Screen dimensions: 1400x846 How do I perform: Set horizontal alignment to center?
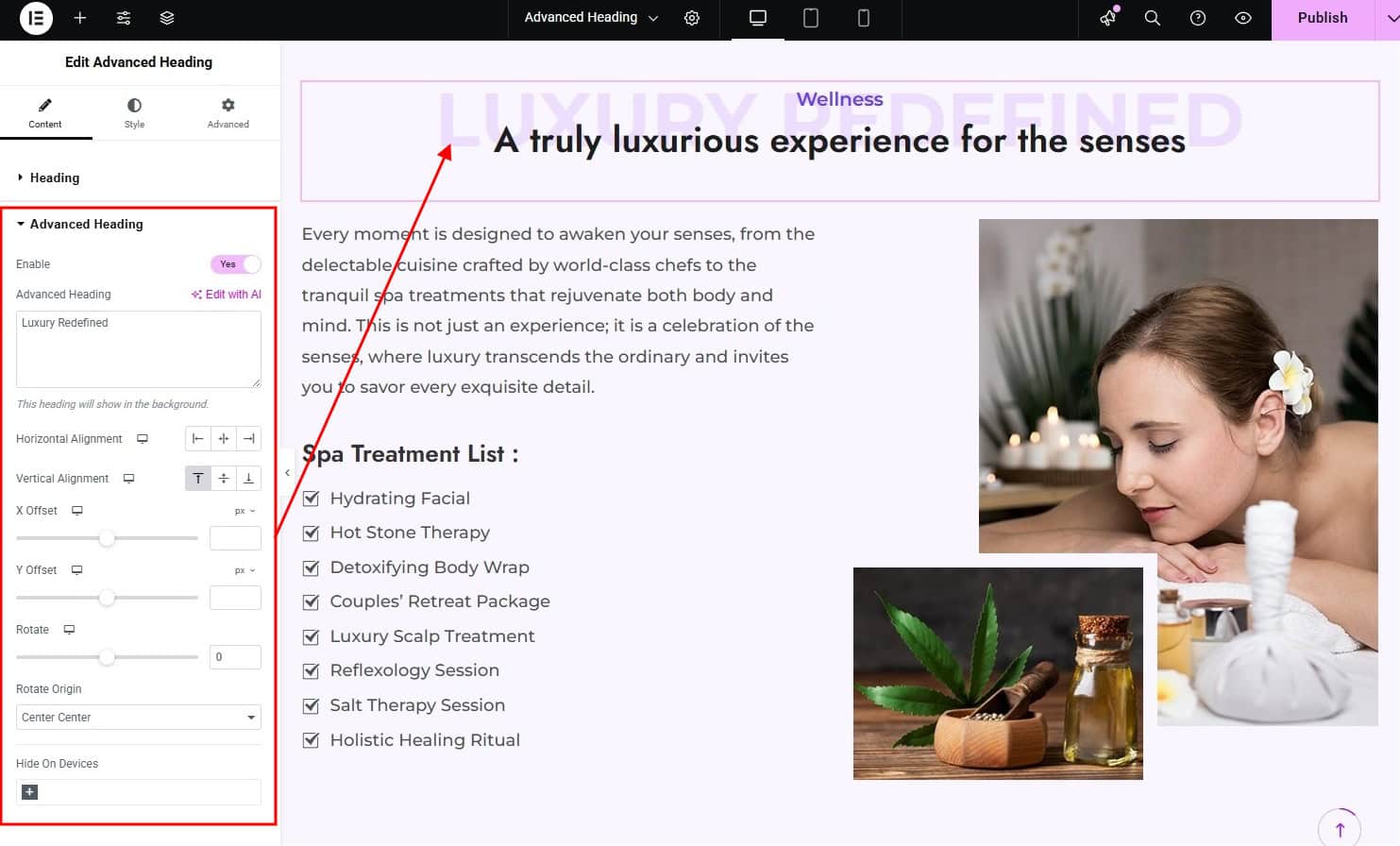click(x=223, y=439)
